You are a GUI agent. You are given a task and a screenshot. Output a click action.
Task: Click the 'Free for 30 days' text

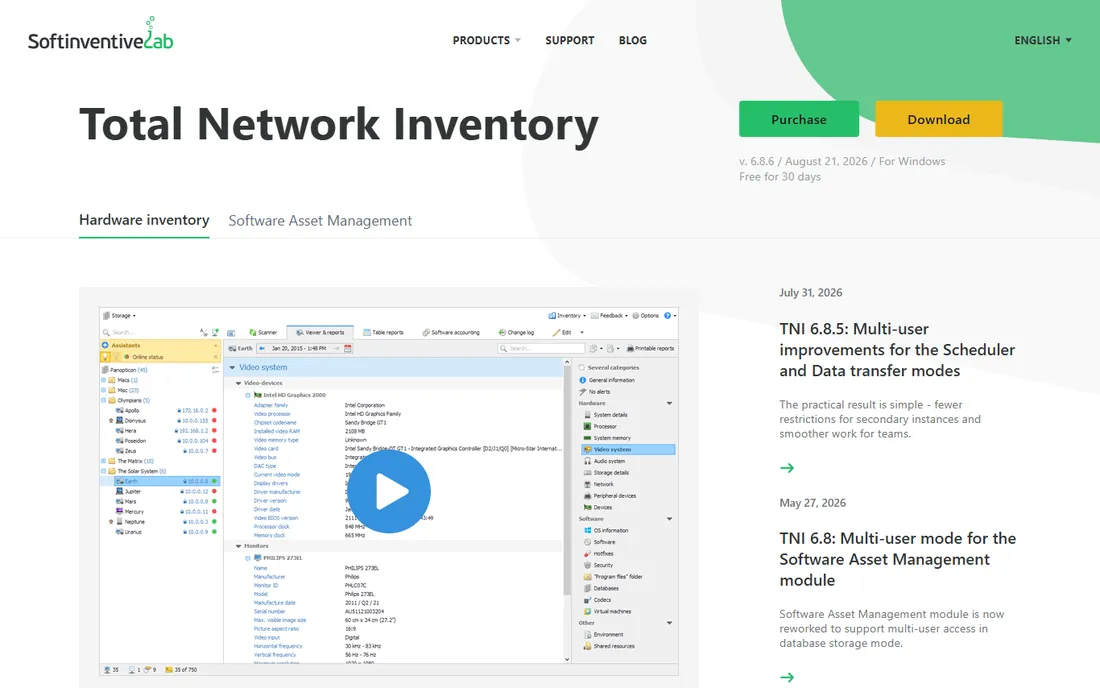pos(779,177)
